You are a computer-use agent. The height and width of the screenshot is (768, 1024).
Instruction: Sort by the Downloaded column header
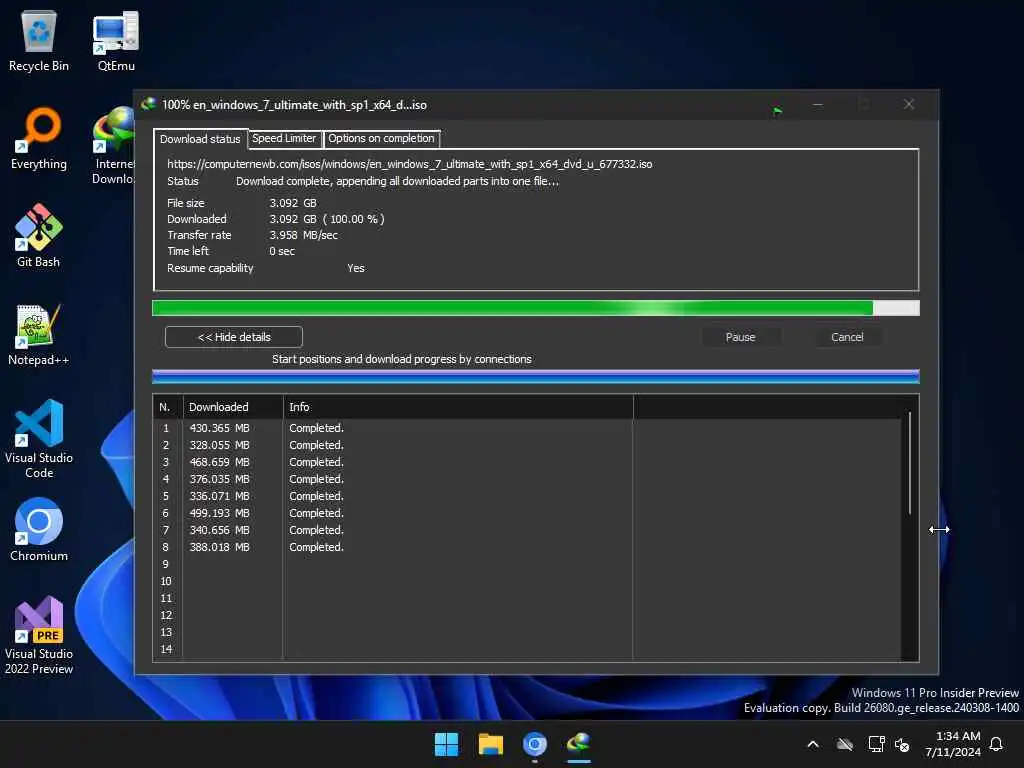pos(233,407)
